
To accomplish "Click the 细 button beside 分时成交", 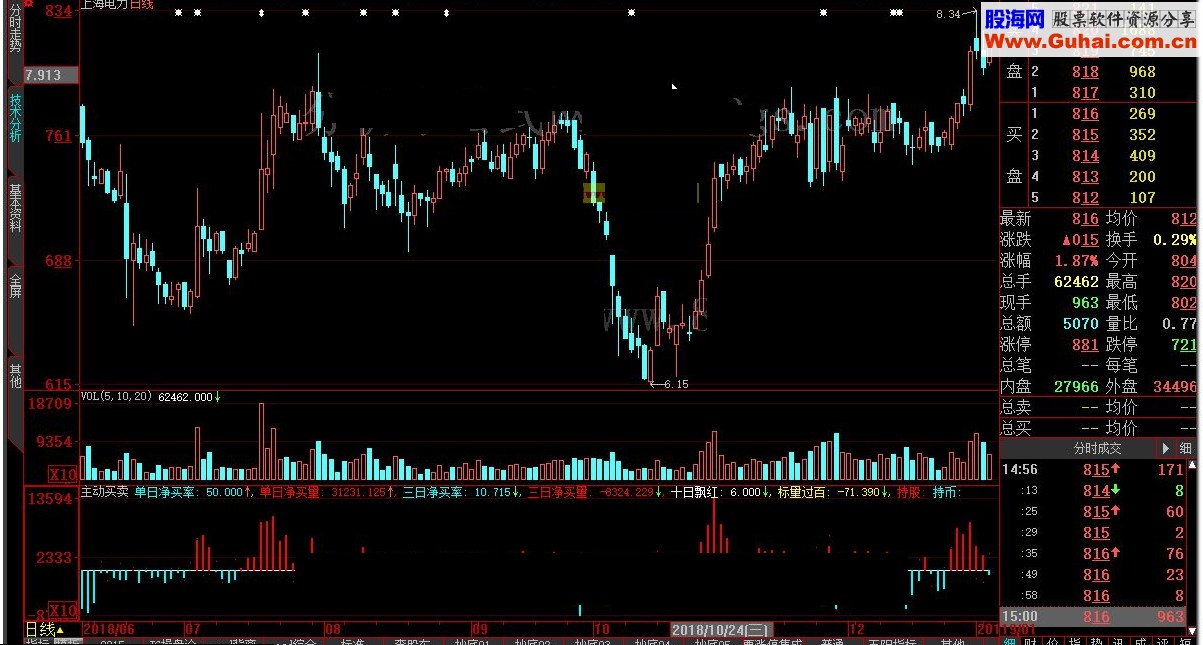I will click(1185, 449).
